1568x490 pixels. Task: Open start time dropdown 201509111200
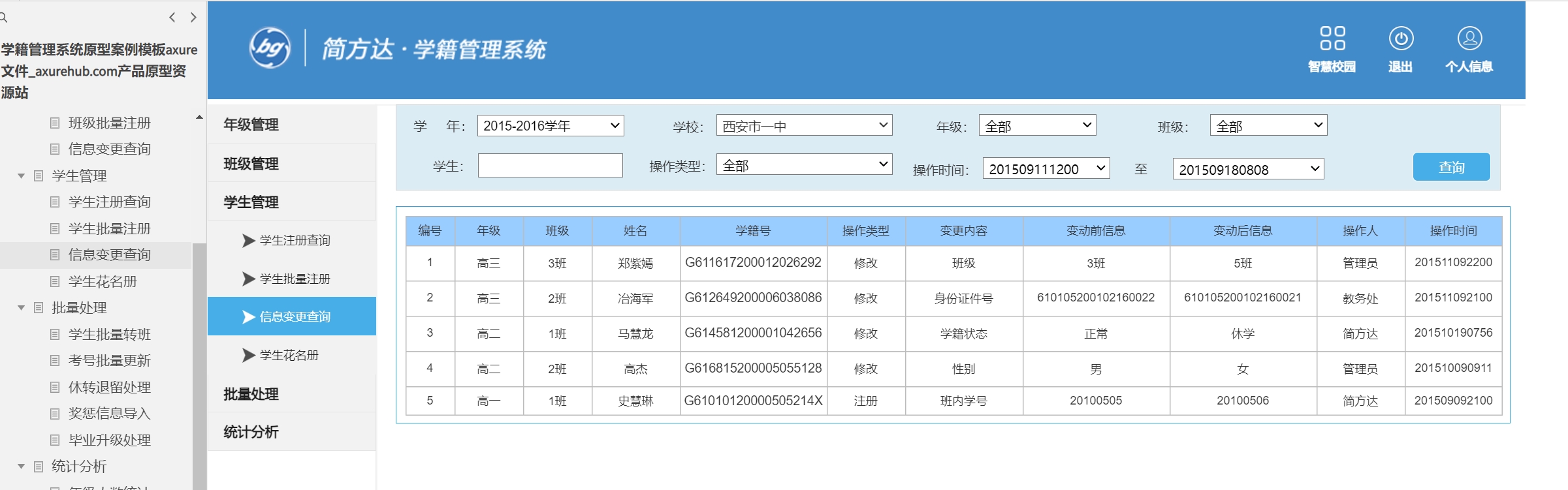(x=1046, y=168)
